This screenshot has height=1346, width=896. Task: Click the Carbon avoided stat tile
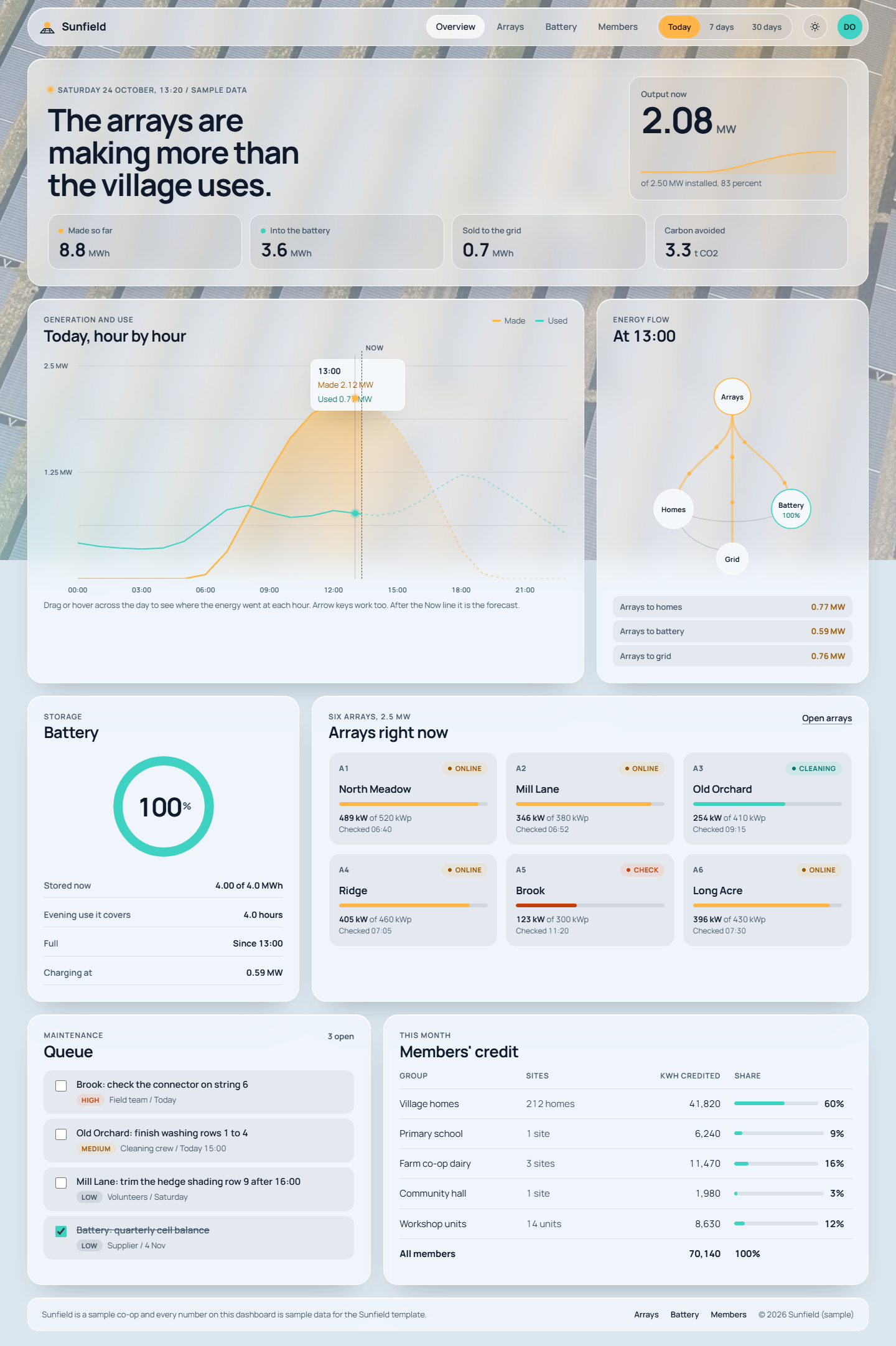click(x=751, y=242)
